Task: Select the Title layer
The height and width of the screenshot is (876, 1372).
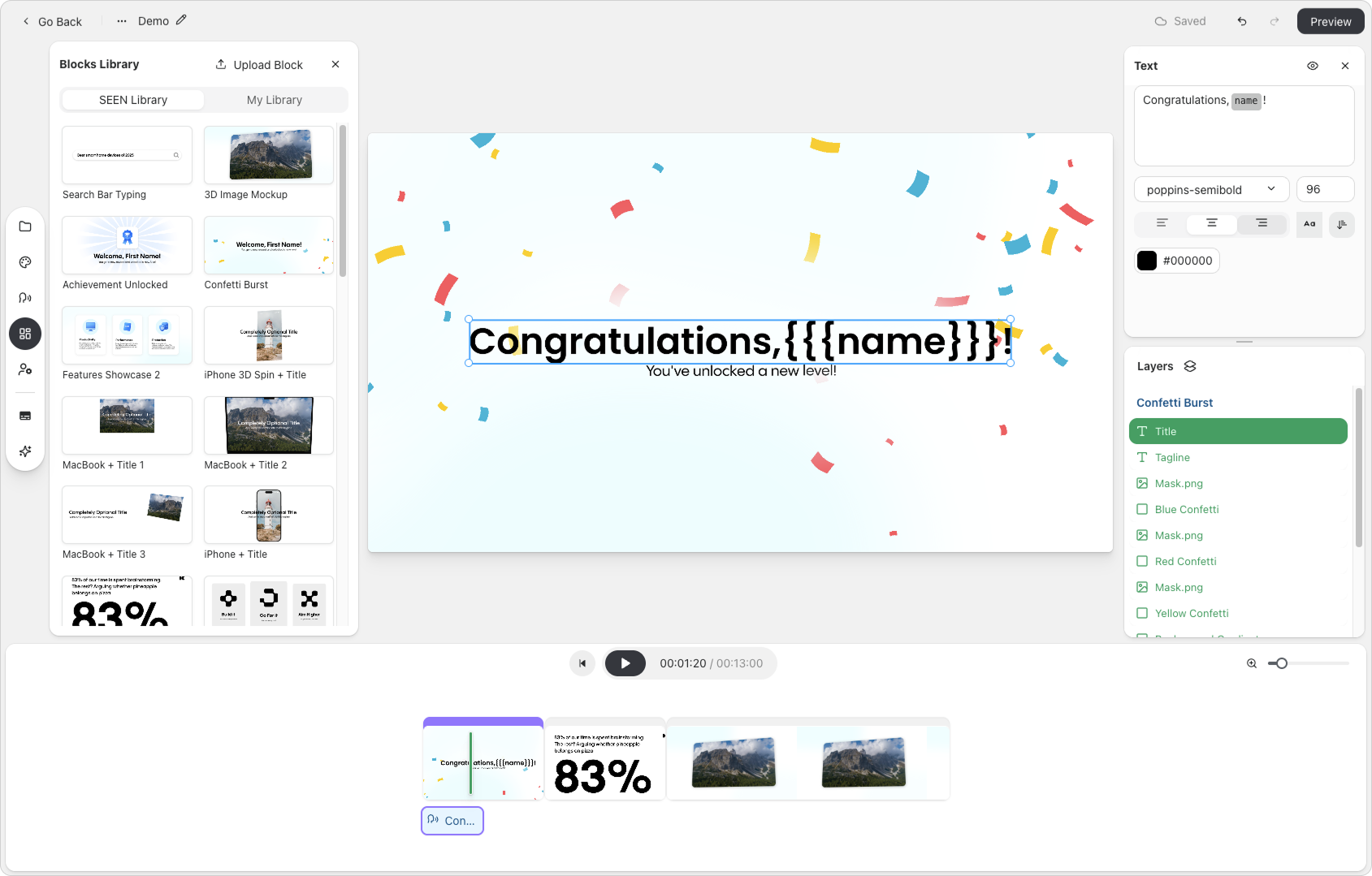Action: [1238, 431]
